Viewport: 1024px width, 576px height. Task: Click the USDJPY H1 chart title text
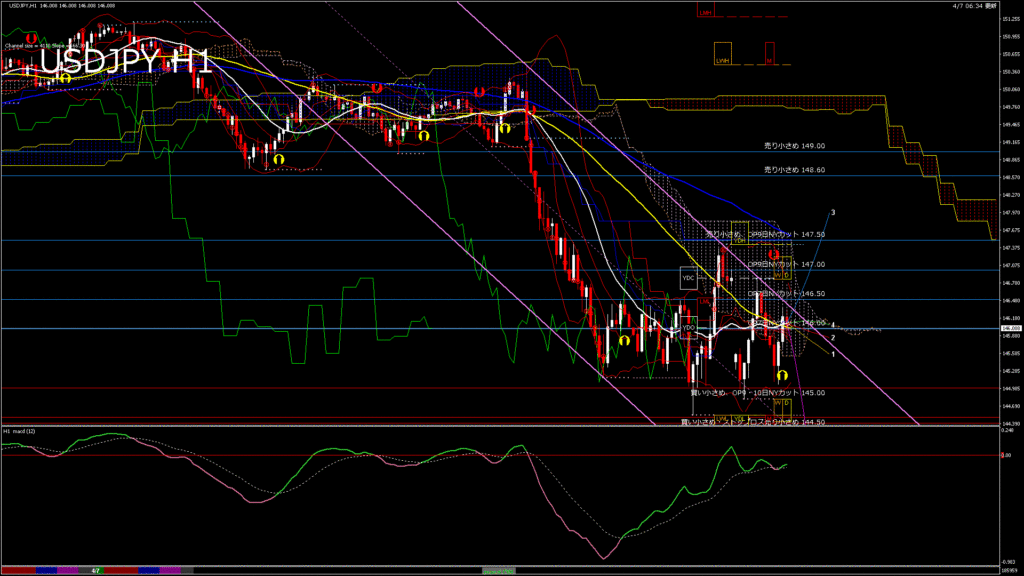click(125, 62)
